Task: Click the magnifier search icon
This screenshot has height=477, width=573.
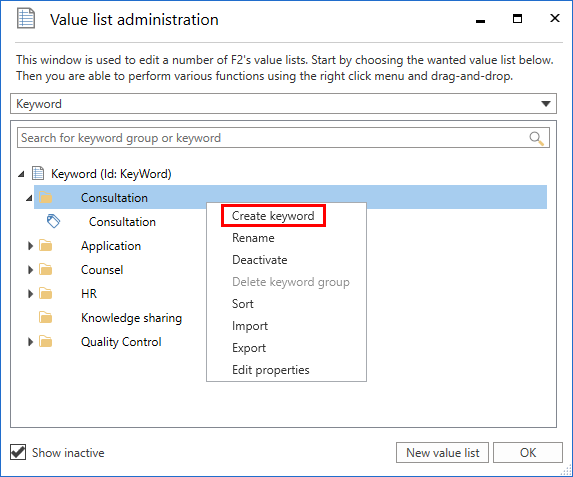Action: coord(536,138)
